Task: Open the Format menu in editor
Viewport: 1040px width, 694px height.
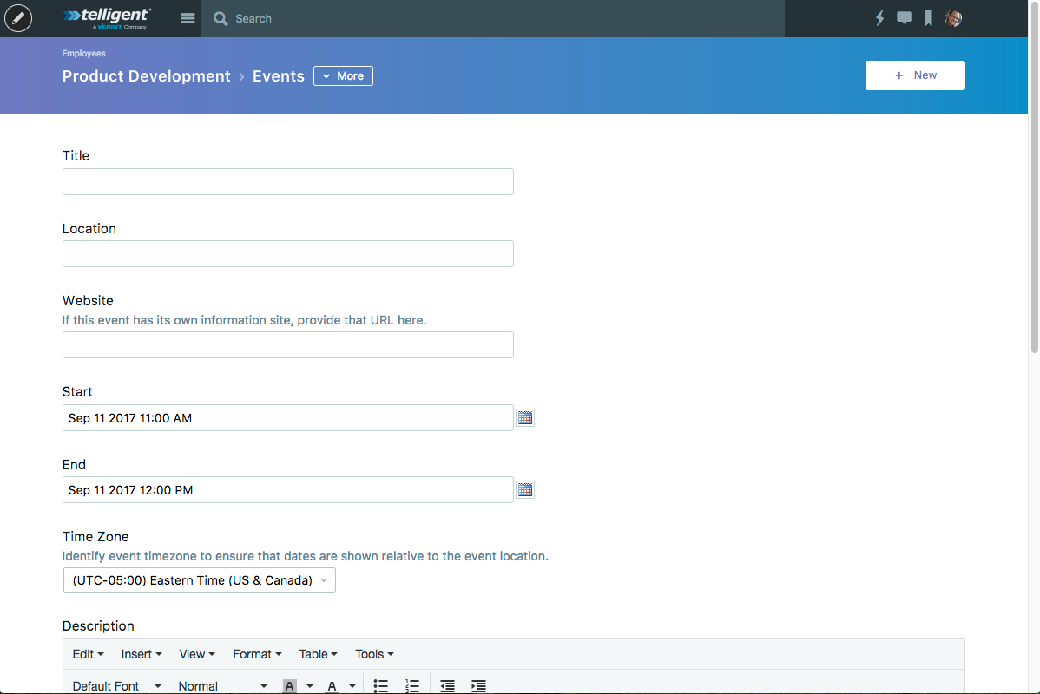Action: (257, 654)
